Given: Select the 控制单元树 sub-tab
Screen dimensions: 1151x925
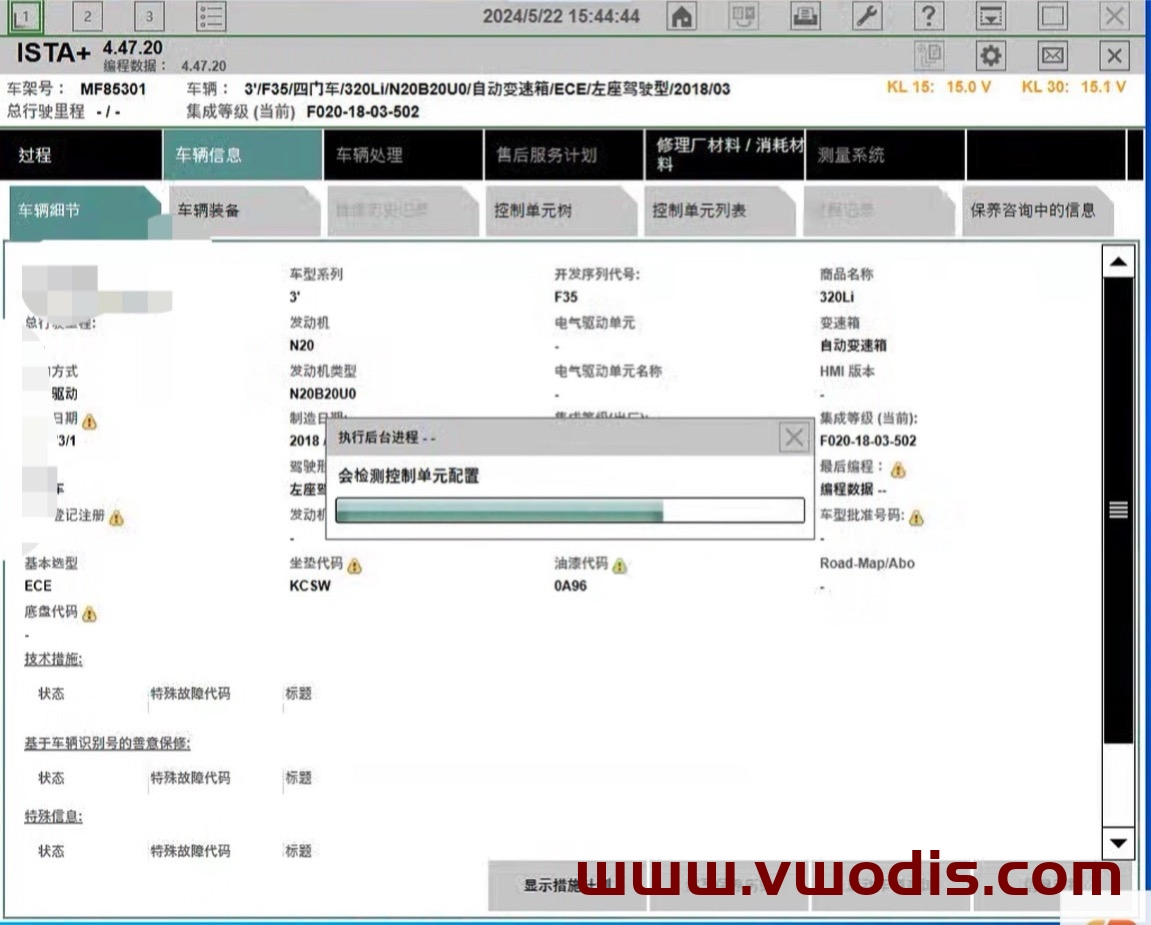Looking at the screenshot, I should pyautogui.click(x=561, y=211).
